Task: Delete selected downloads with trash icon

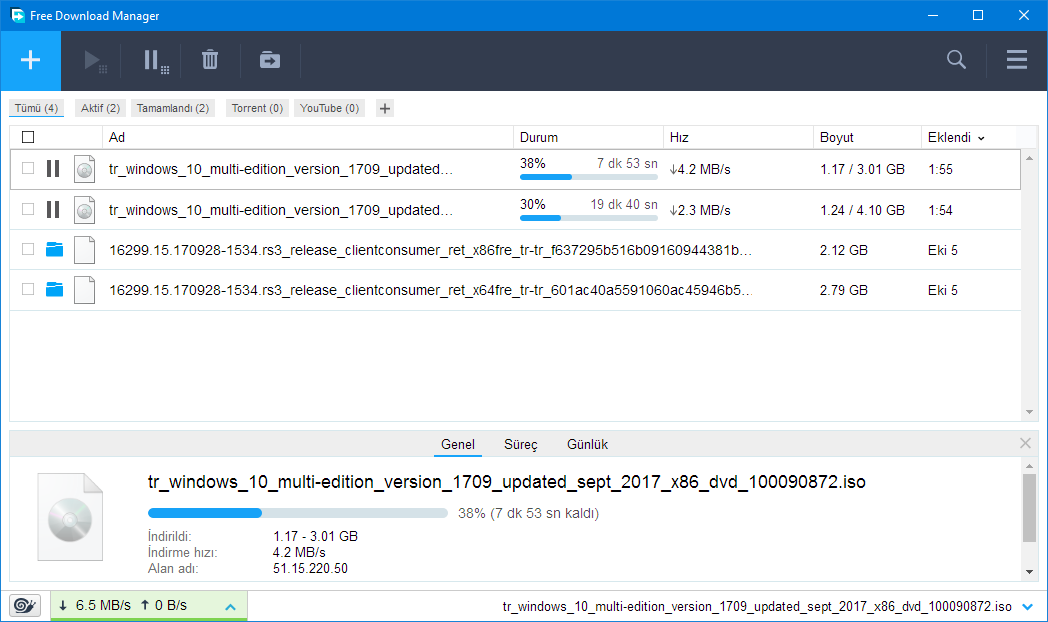Action: [210, 60]
